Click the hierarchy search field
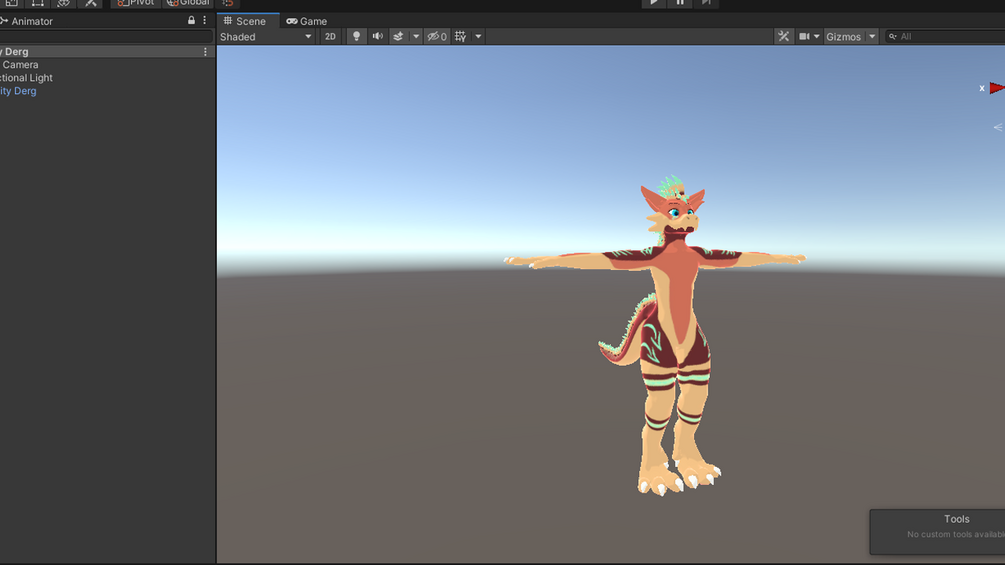This screenshot has width=1005, height=565. point(106,37)
